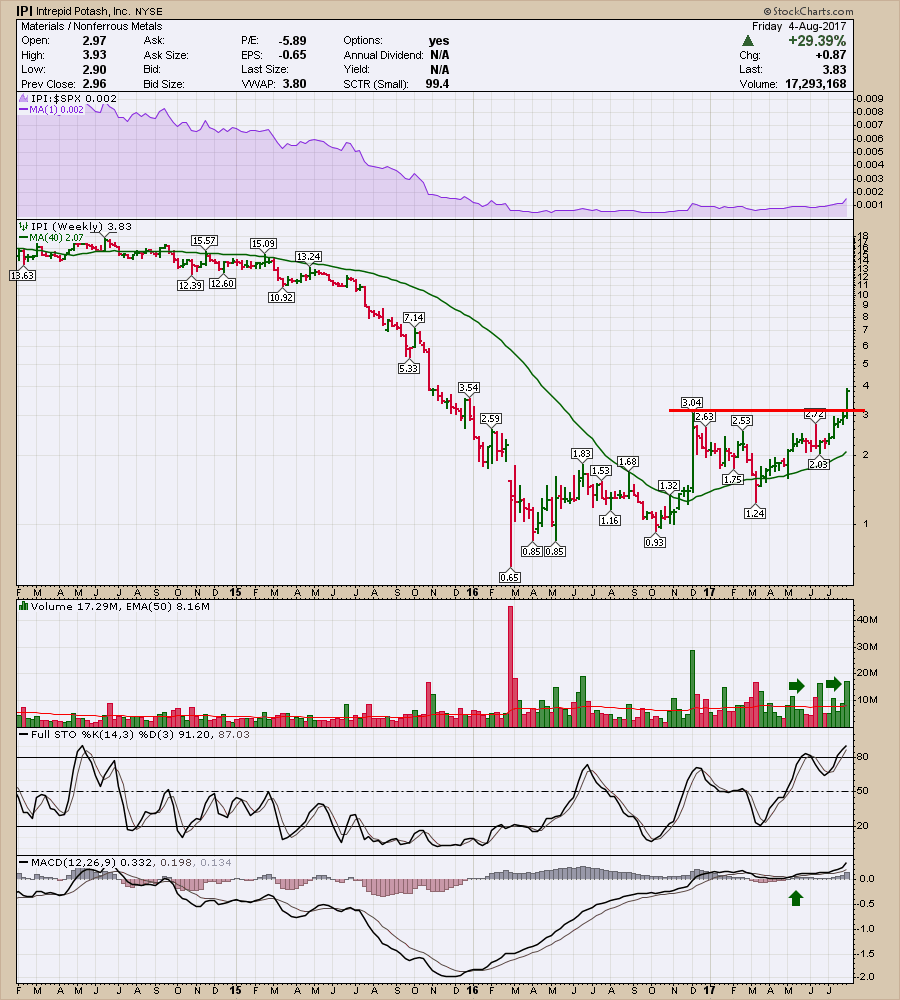Click the Open price 2.97
Image resolution: width=900 pixels, height=1000 pixels.
coord(94,41)
